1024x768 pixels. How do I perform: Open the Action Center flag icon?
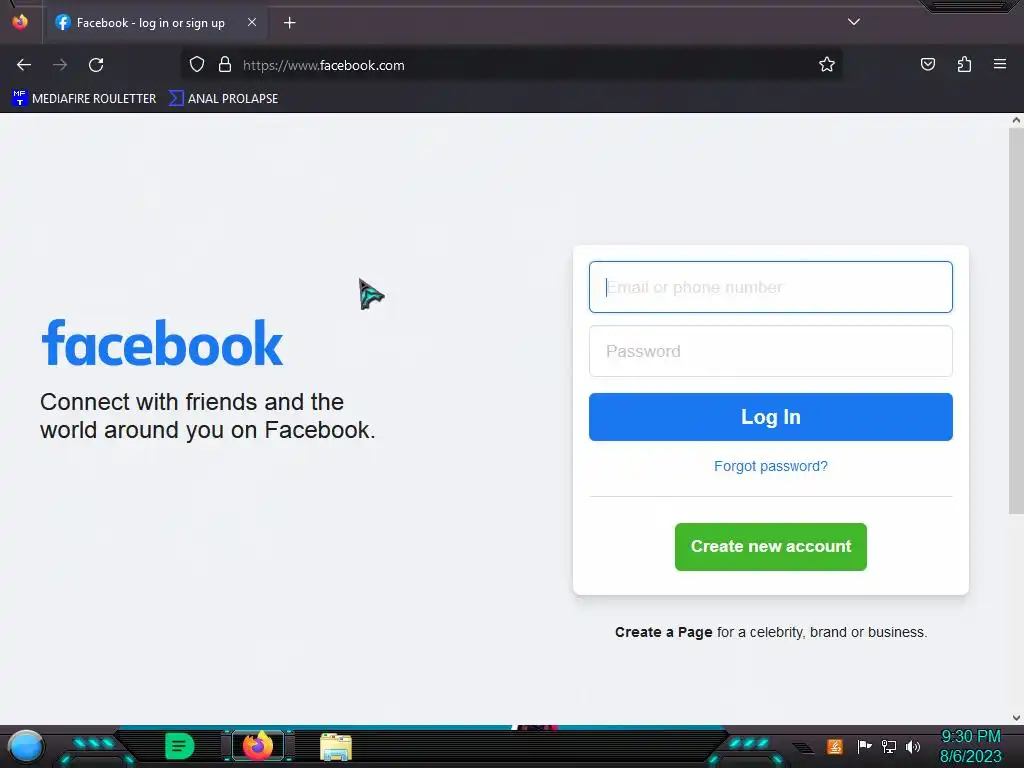pyautogui.click(x=864, y=746)
